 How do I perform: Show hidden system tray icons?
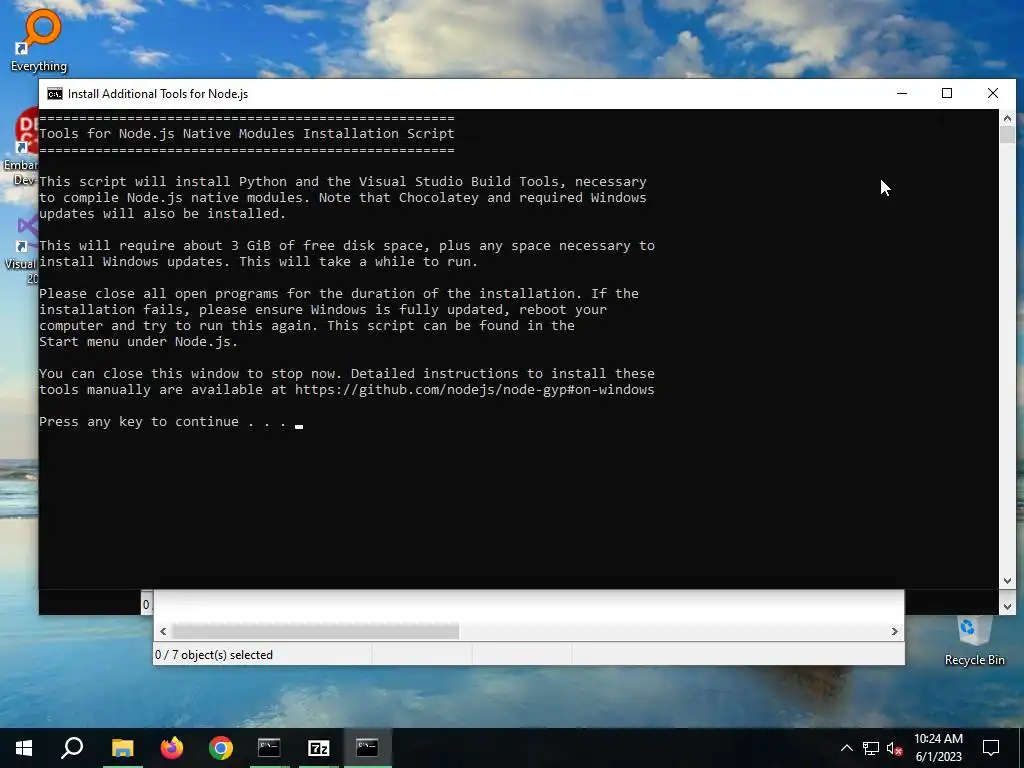pyautogui.click(x=846, y=748)
